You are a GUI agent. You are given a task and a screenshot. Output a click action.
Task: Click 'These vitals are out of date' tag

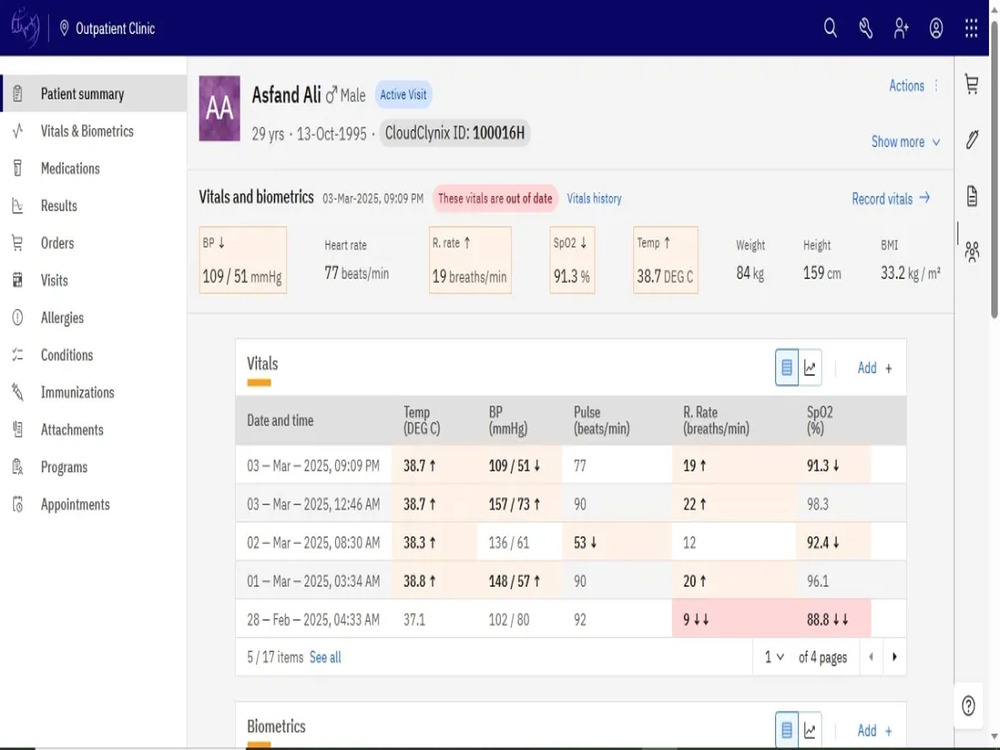495,198
